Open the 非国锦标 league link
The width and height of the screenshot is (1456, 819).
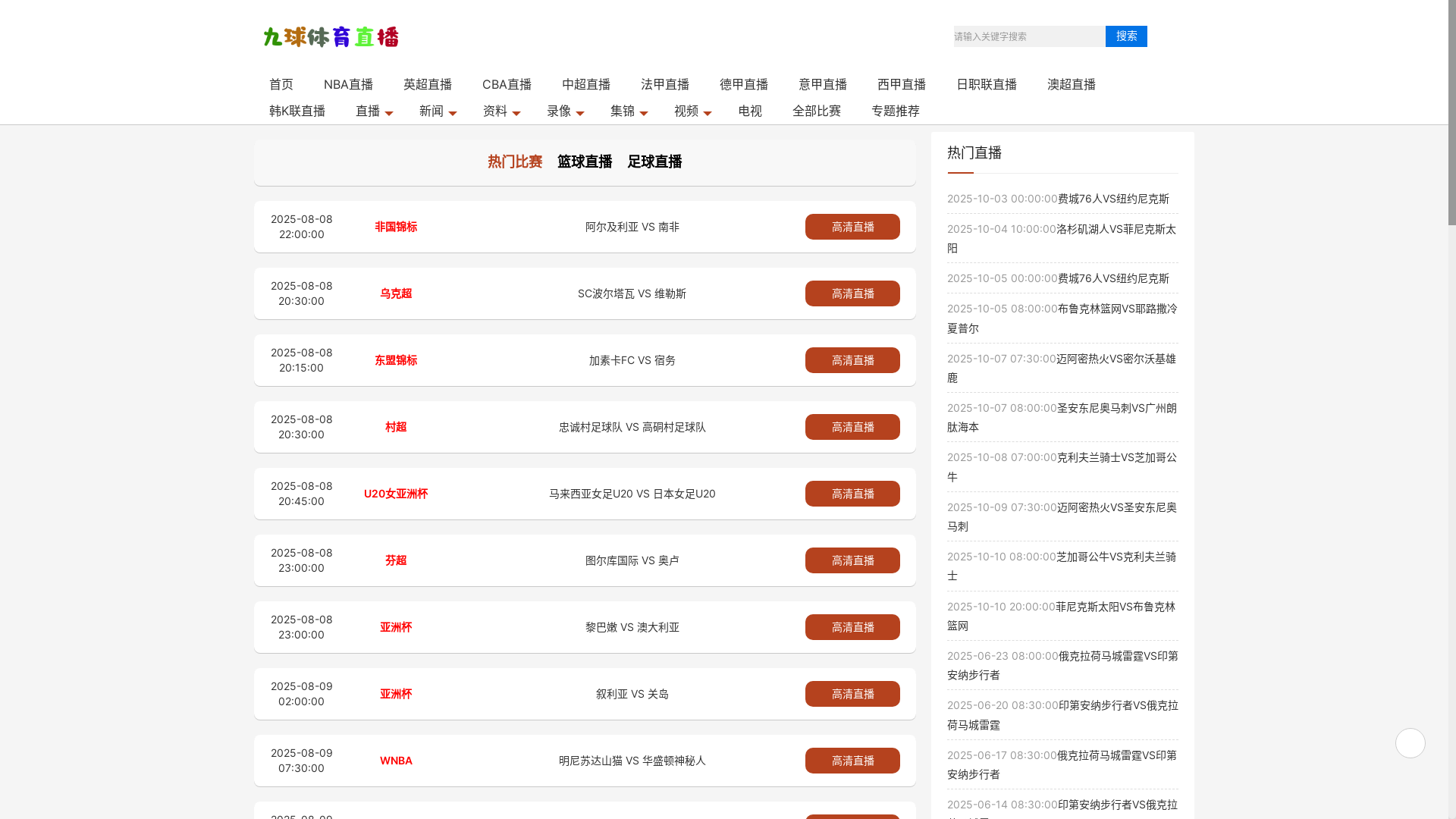tap(396, 227)
